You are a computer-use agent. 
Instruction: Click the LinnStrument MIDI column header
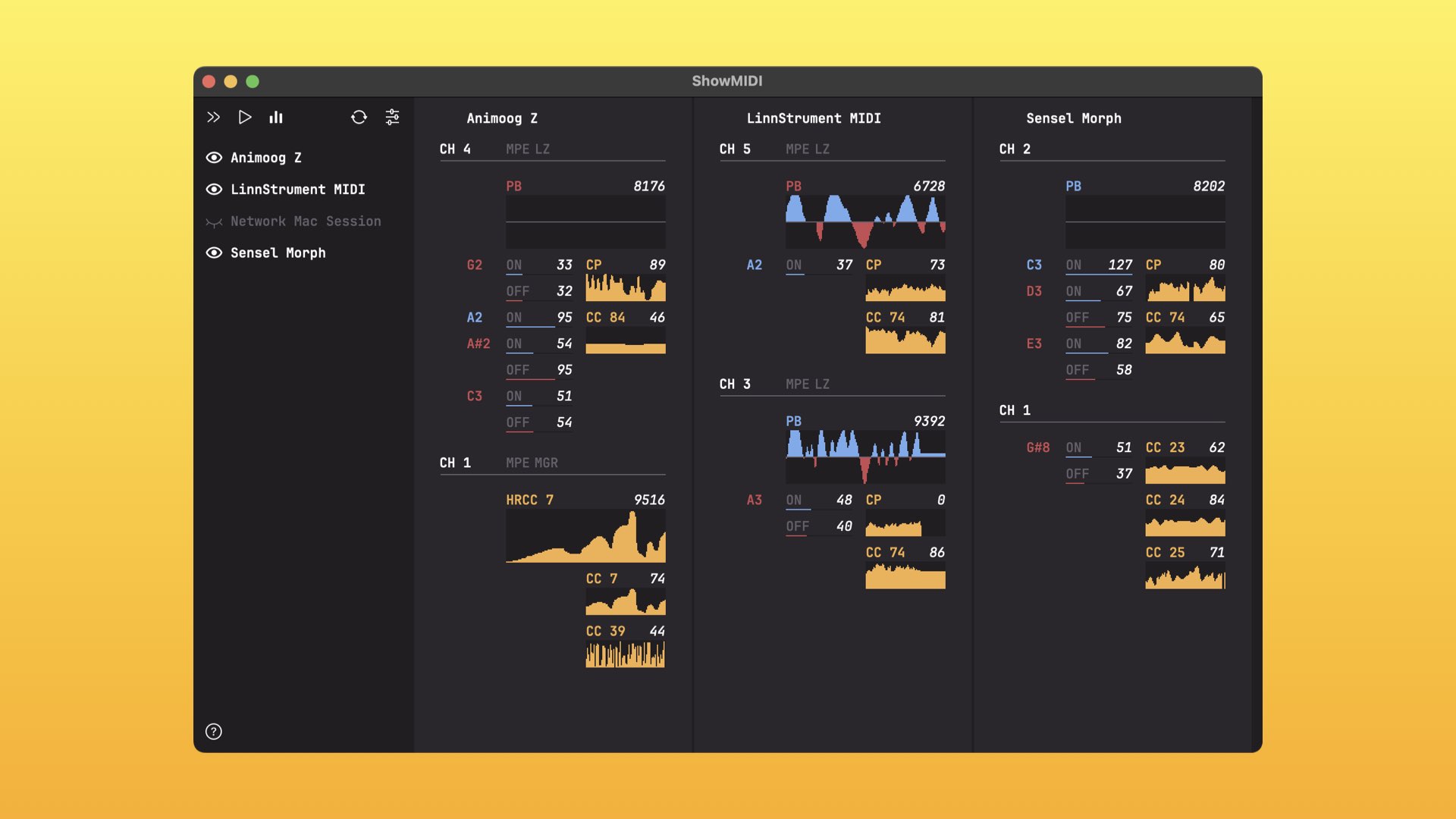point(813,118)
